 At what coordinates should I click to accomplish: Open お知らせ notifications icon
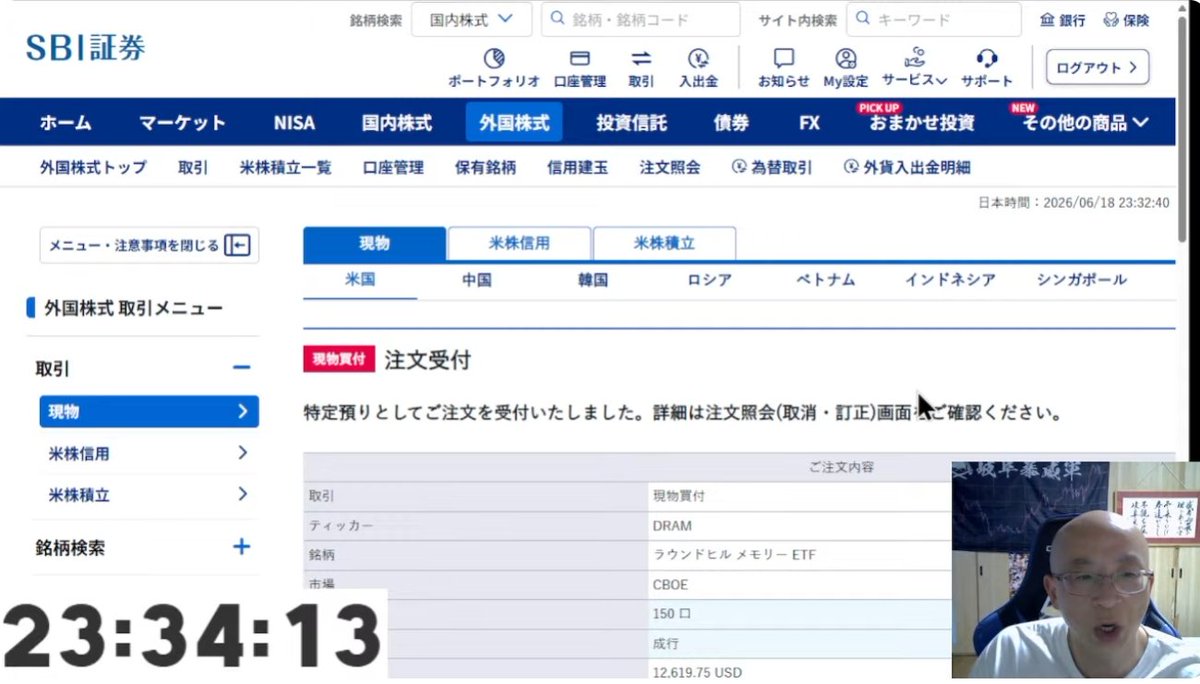784,58
